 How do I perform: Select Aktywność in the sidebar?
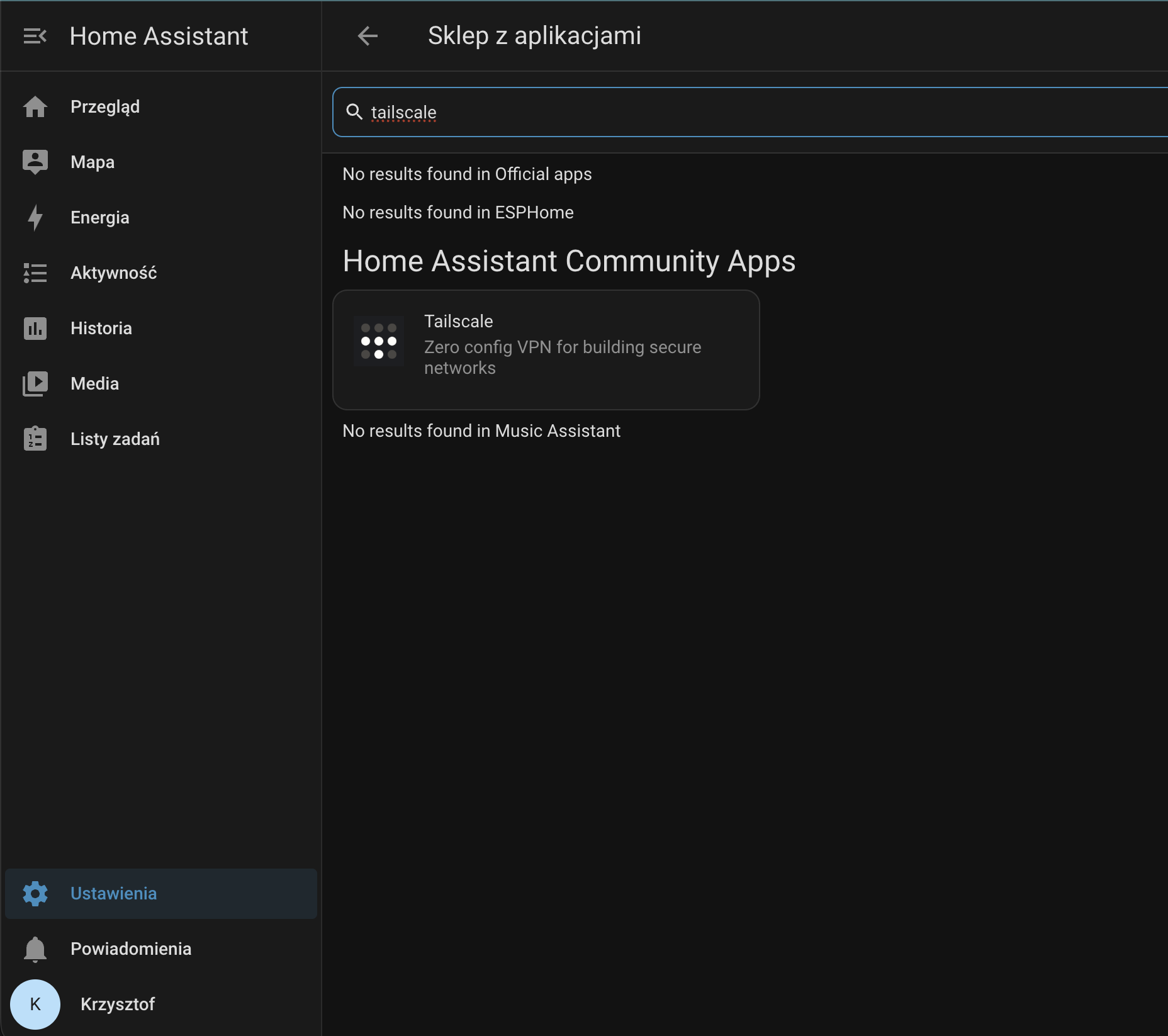click(x=161, y=273)
